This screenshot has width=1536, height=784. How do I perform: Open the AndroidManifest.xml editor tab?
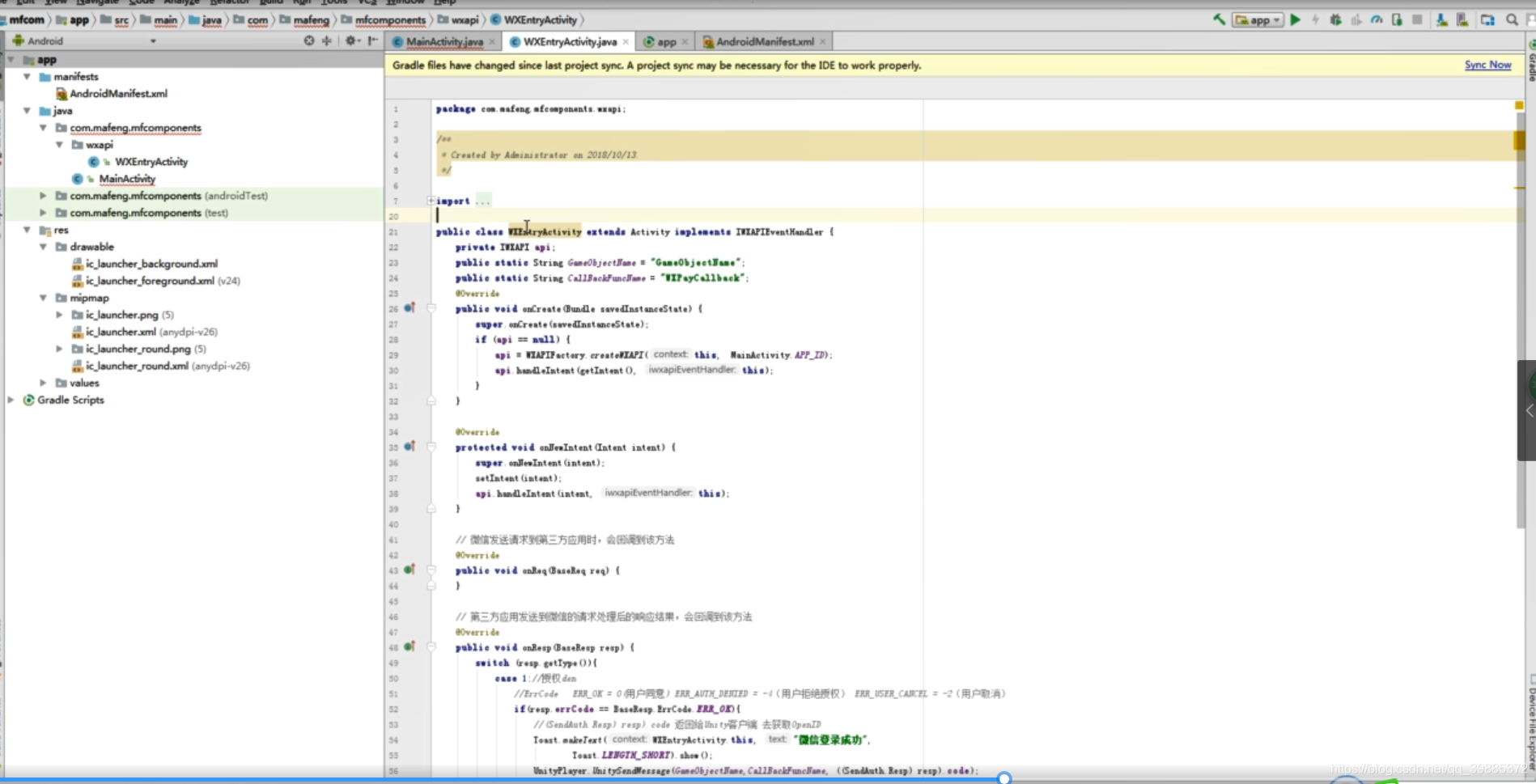765,41
